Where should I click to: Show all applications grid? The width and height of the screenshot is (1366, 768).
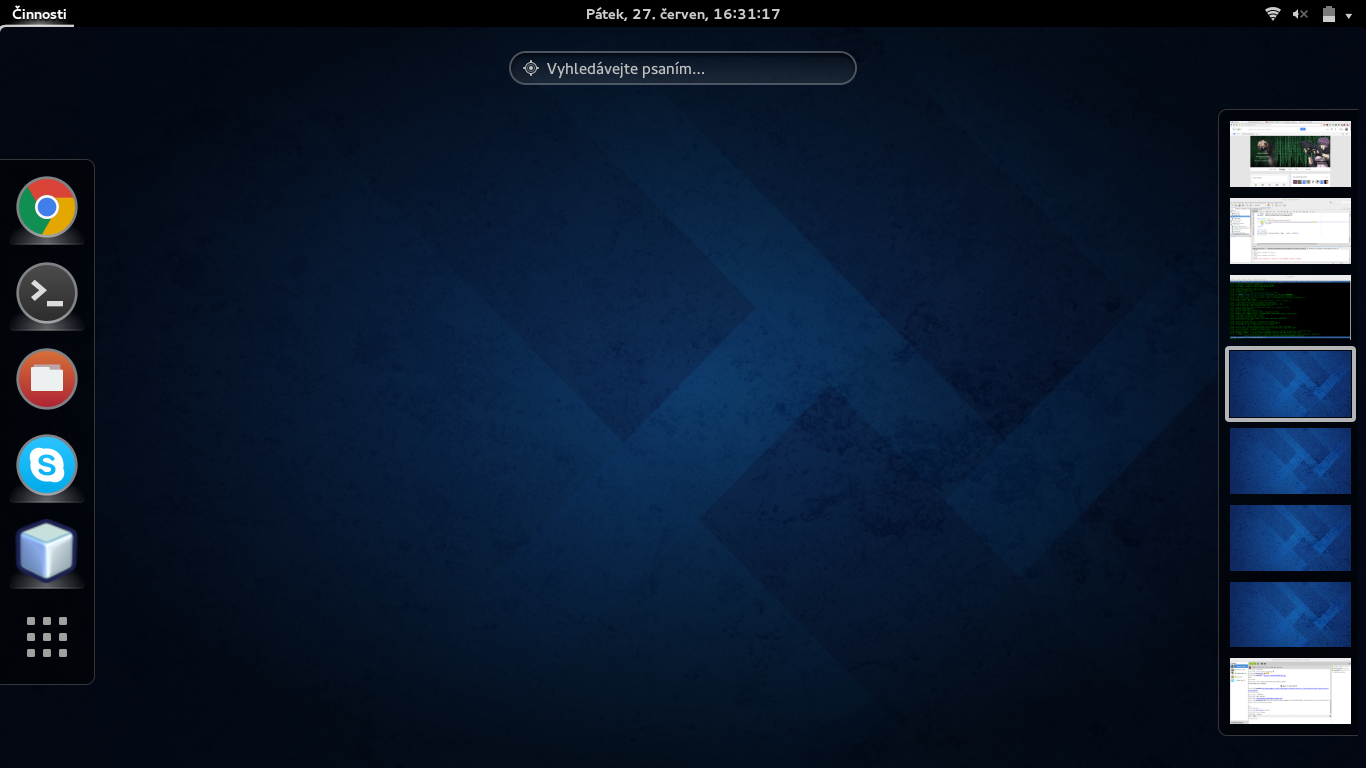47,637
